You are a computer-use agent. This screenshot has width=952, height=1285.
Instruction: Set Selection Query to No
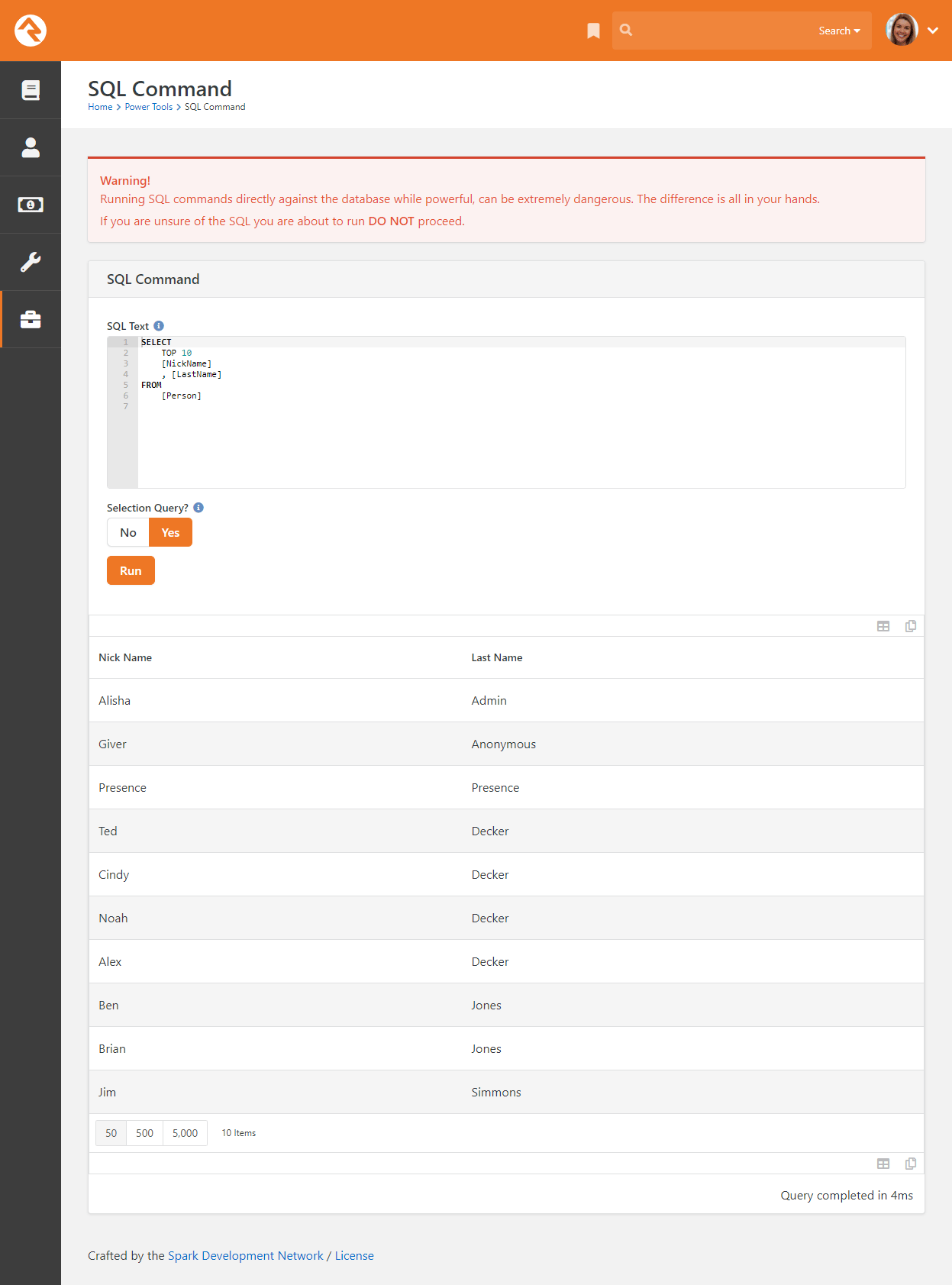128,532
